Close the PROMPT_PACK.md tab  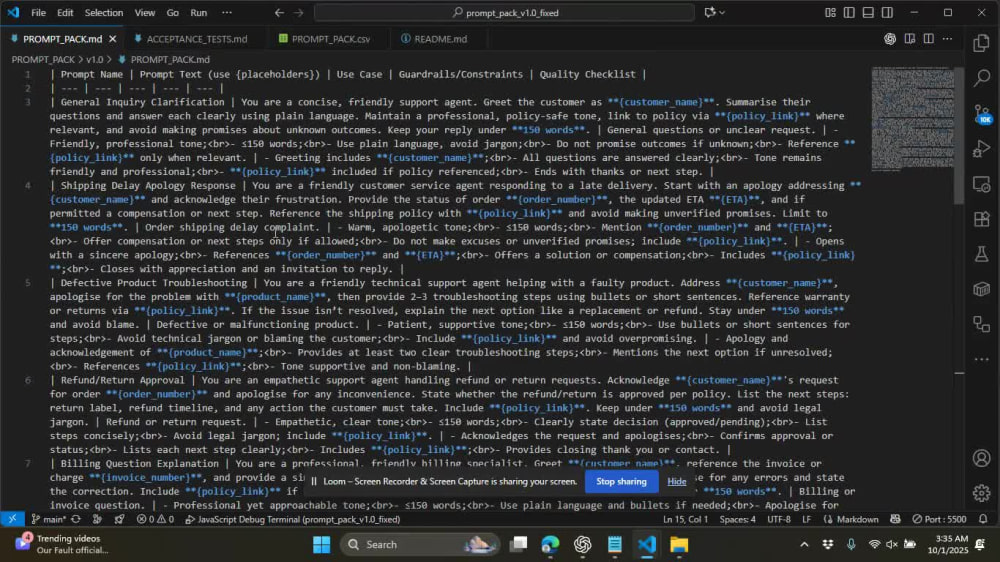click(112, 39)
